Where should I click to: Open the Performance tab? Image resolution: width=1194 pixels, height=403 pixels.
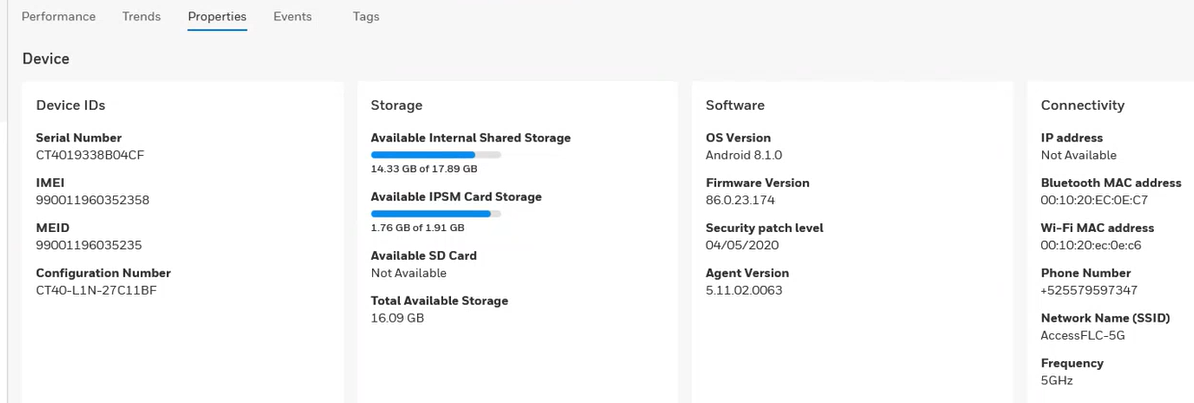[x=59, y=17]
